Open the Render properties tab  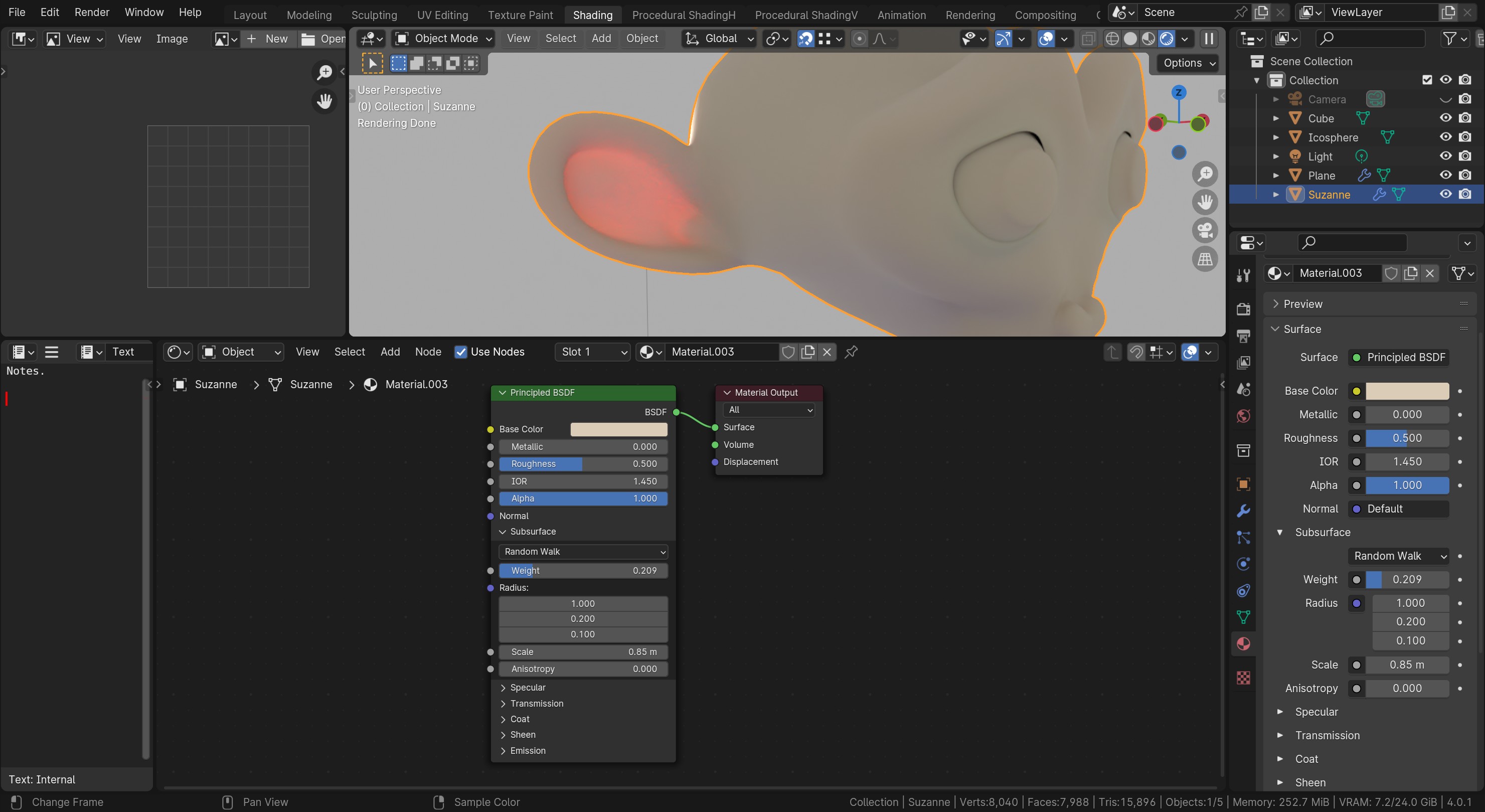1243,309
